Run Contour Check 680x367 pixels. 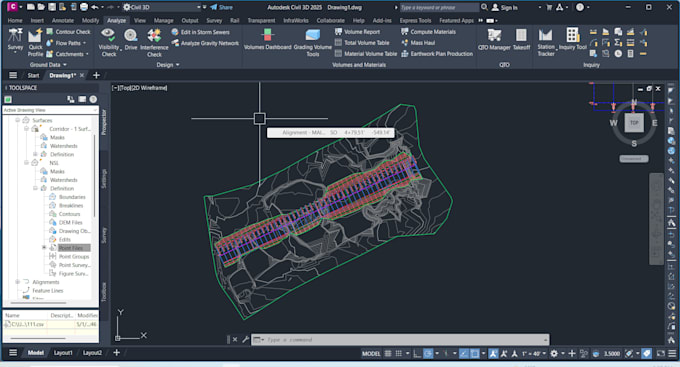pos(68,32)
